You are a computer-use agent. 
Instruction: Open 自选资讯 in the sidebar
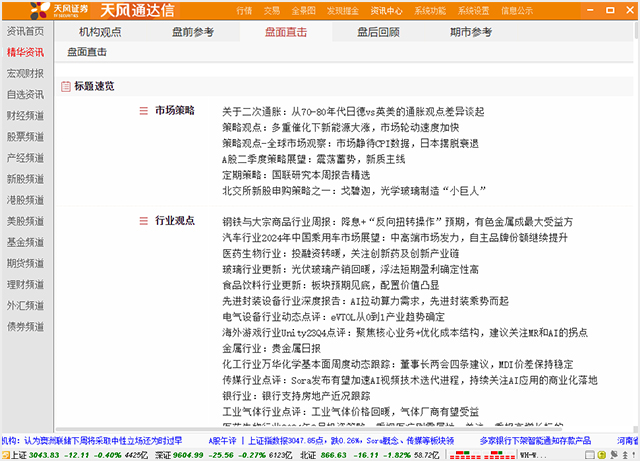25,95
